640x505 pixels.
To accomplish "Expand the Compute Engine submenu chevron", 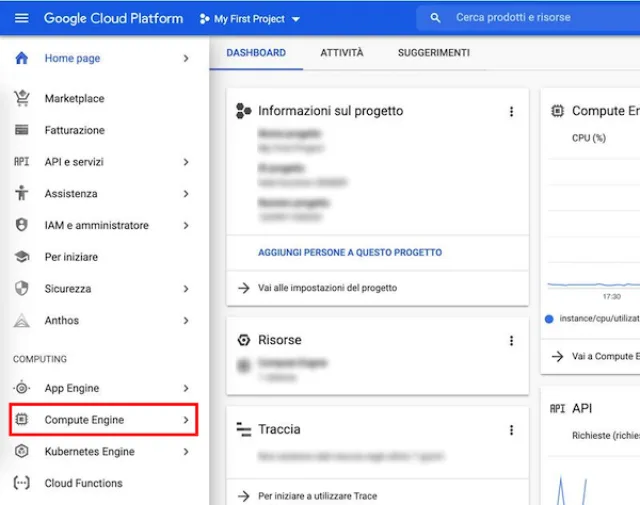I will 186,420.
